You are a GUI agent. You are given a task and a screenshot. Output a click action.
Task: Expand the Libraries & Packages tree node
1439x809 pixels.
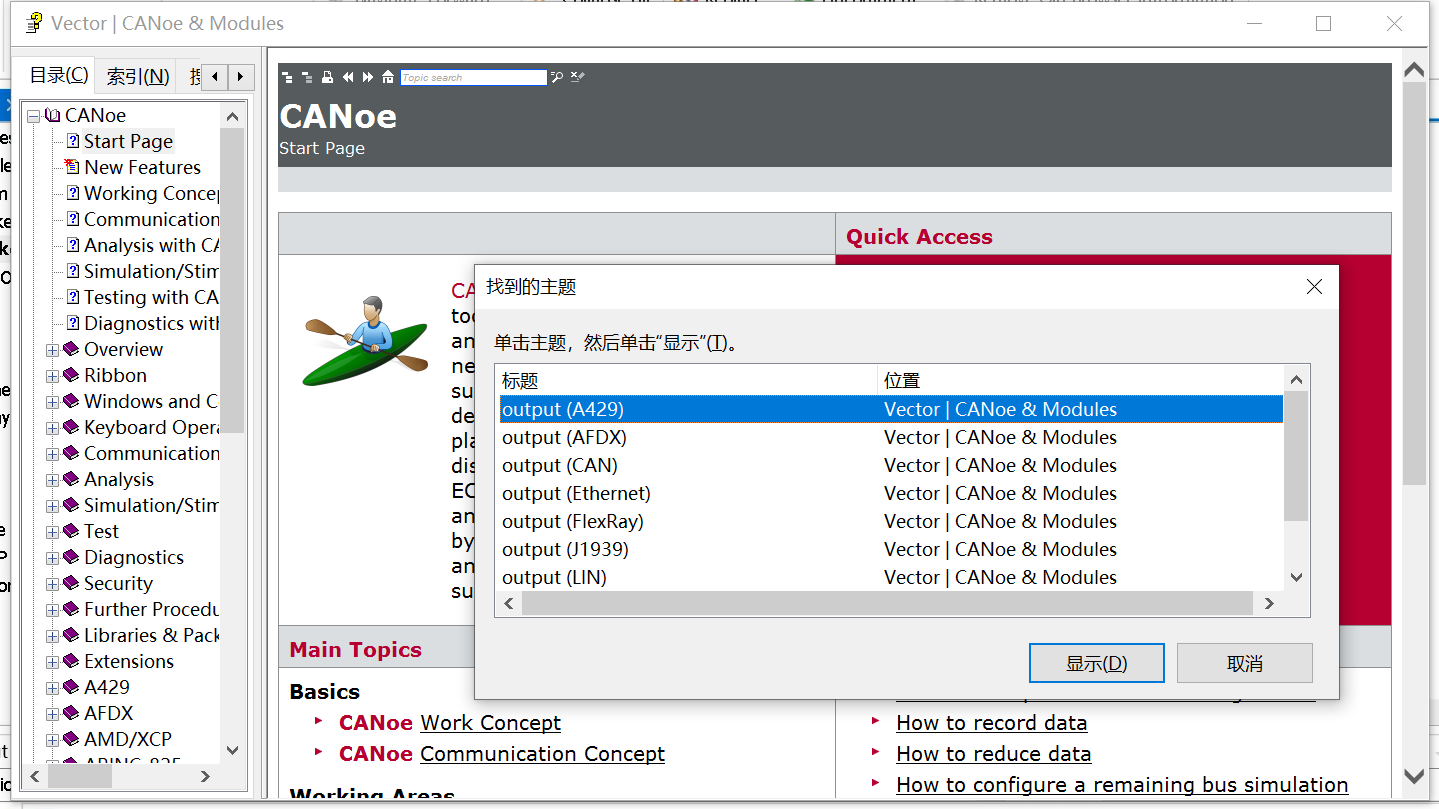52,636
